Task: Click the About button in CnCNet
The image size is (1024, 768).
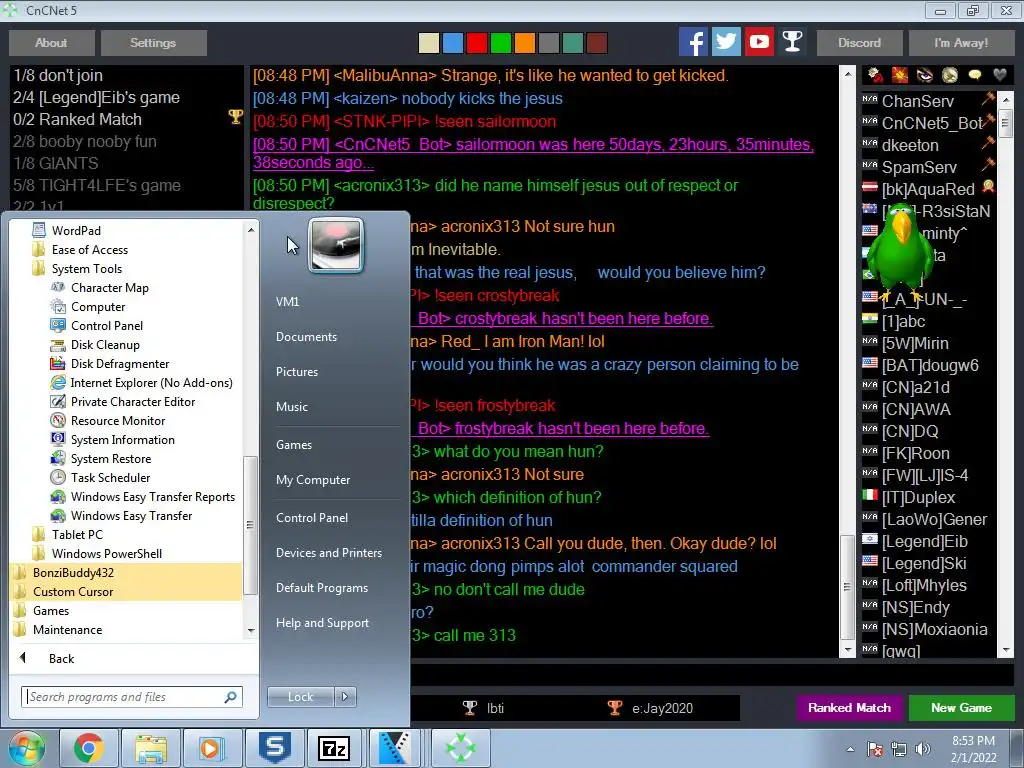Action: pos(51,43)
